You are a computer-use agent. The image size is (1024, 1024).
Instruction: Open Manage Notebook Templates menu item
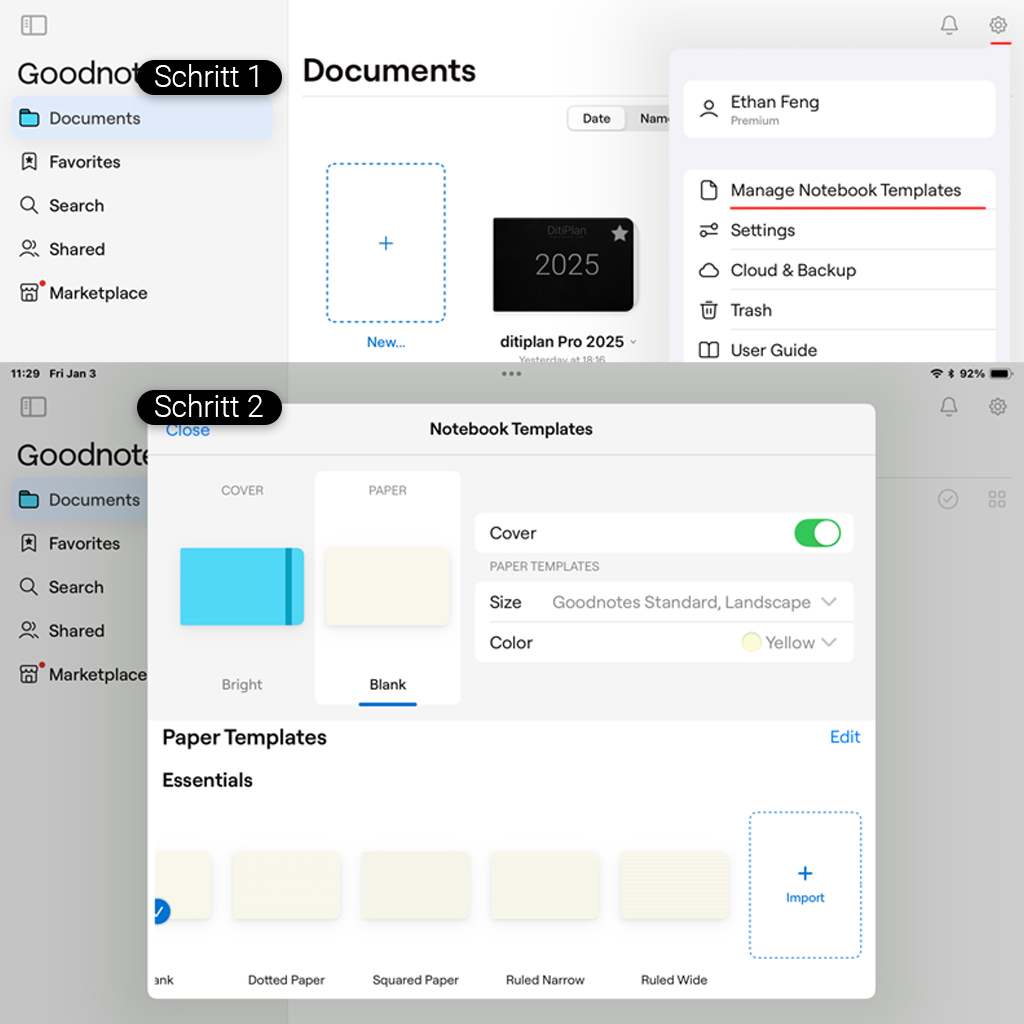(839, 190)
